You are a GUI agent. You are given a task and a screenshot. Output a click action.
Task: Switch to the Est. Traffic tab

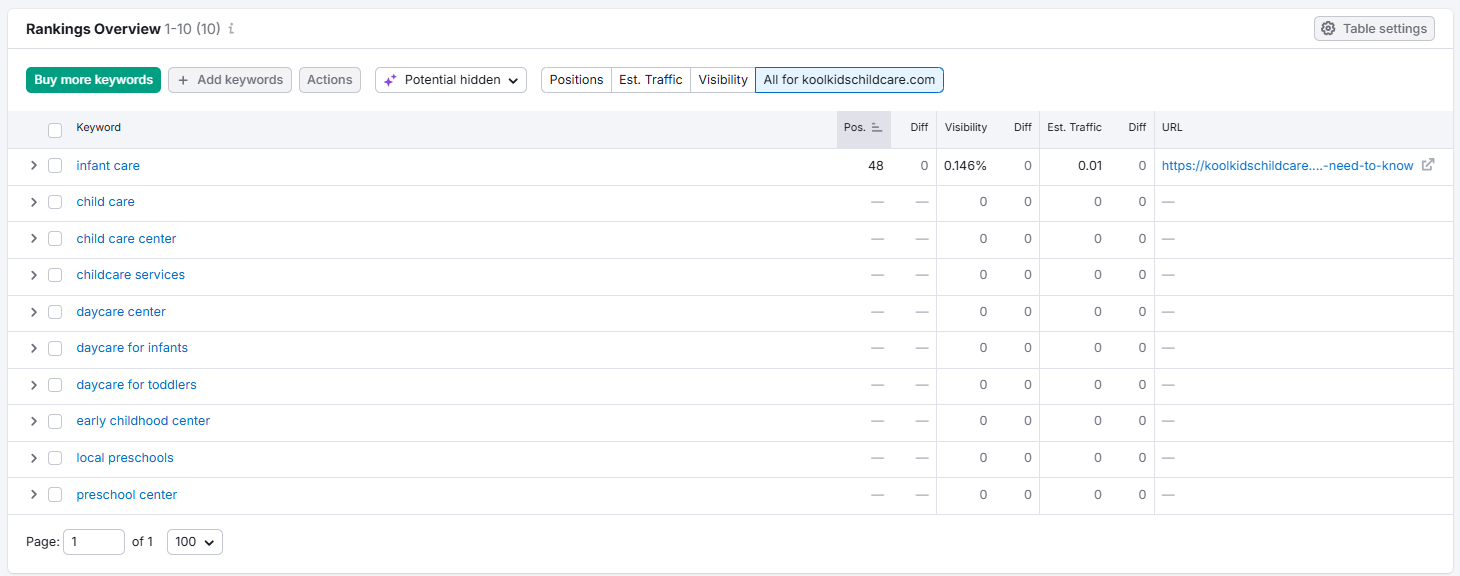(x=651, y=80)
